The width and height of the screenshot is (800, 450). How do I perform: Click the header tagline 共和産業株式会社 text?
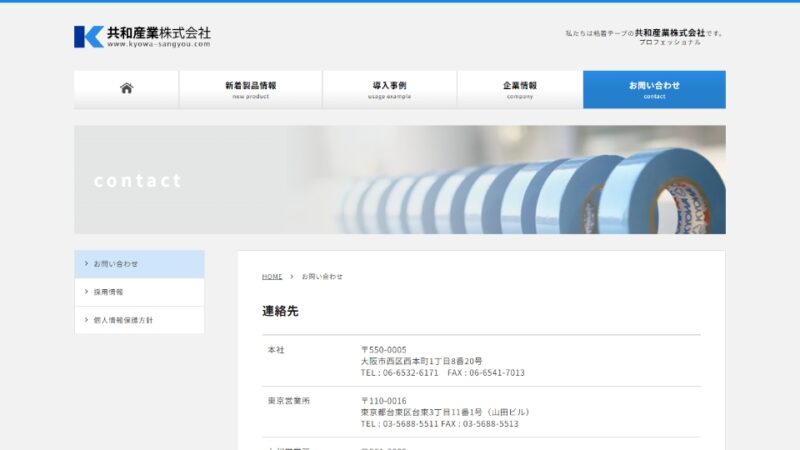(670, 33)
